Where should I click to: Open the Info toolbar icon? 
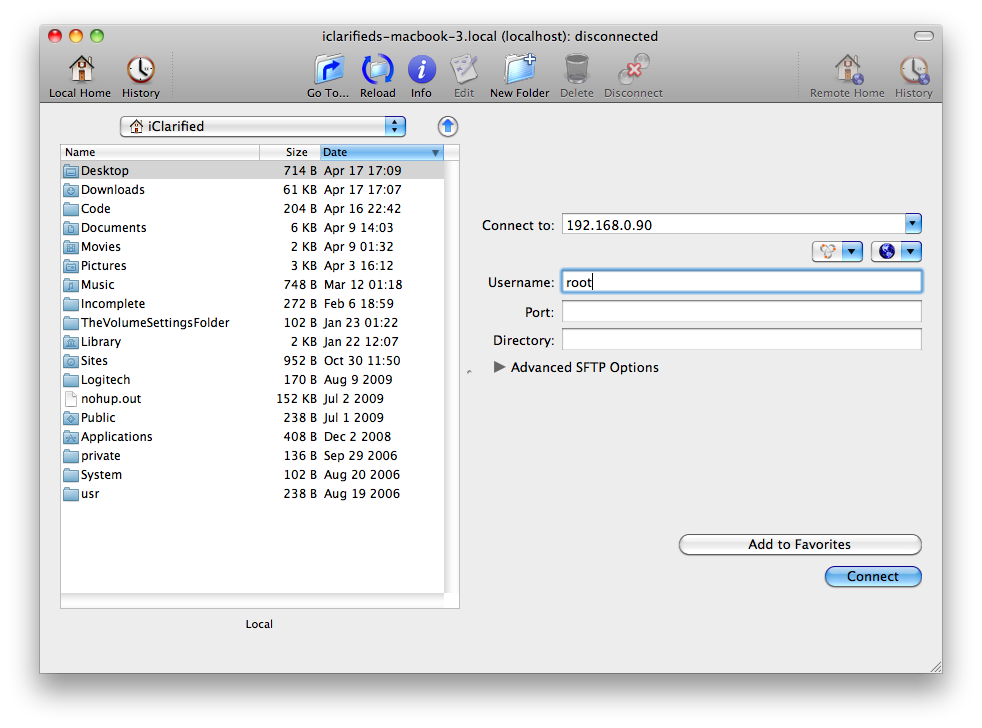pyautogui.click(x=421, y=71)
